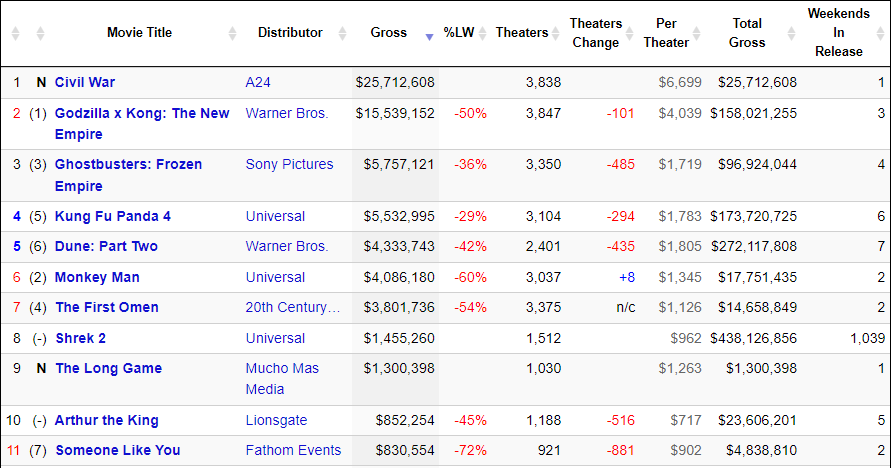Screen dimensions: 892x468
Task: Select gross value $15,539,152
Action: [395, 113]
